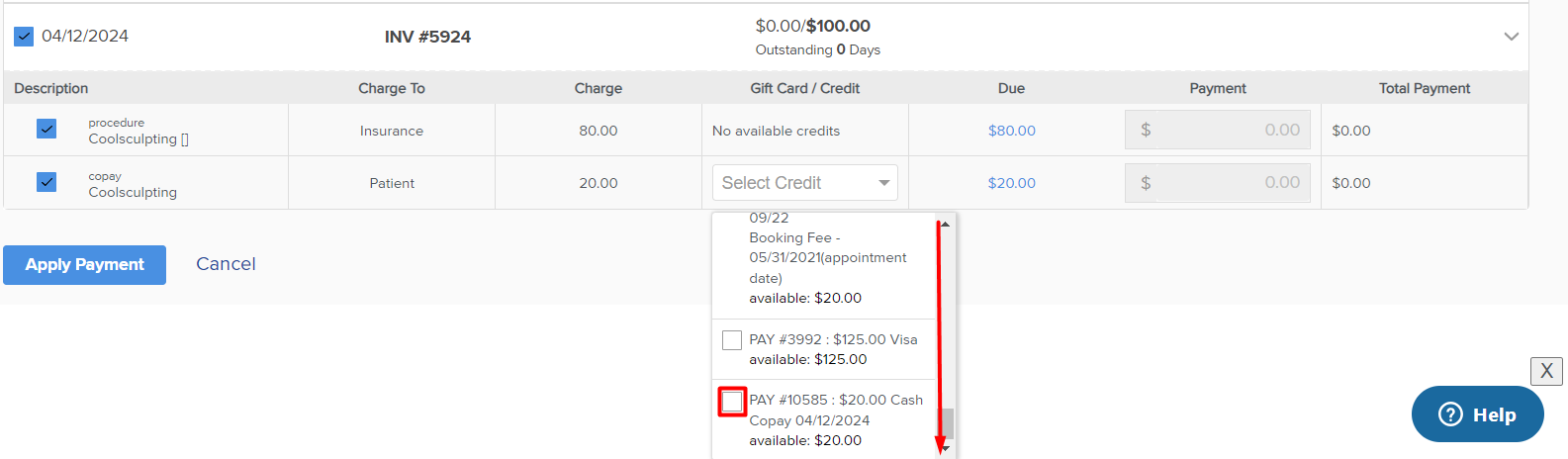Open the $80.00 due amount link

(1011, 131)
